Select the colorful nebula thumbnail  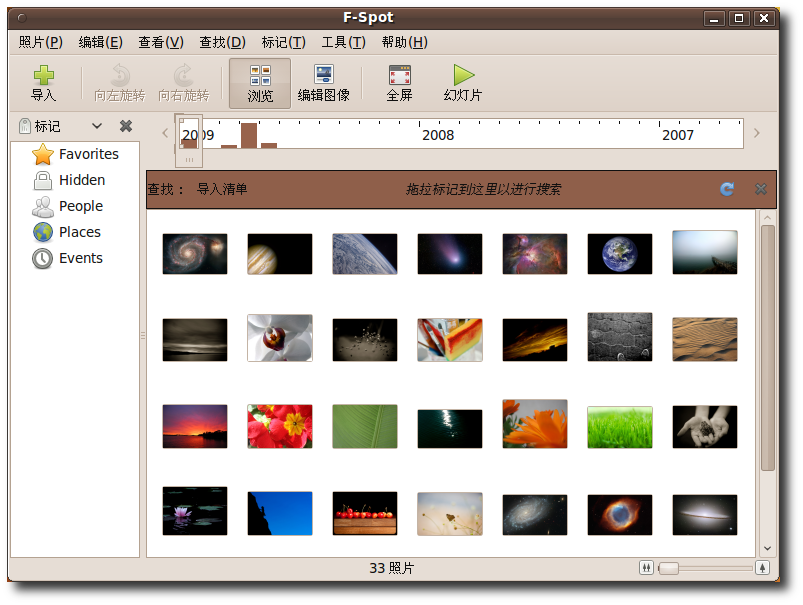tap(535, 254)
